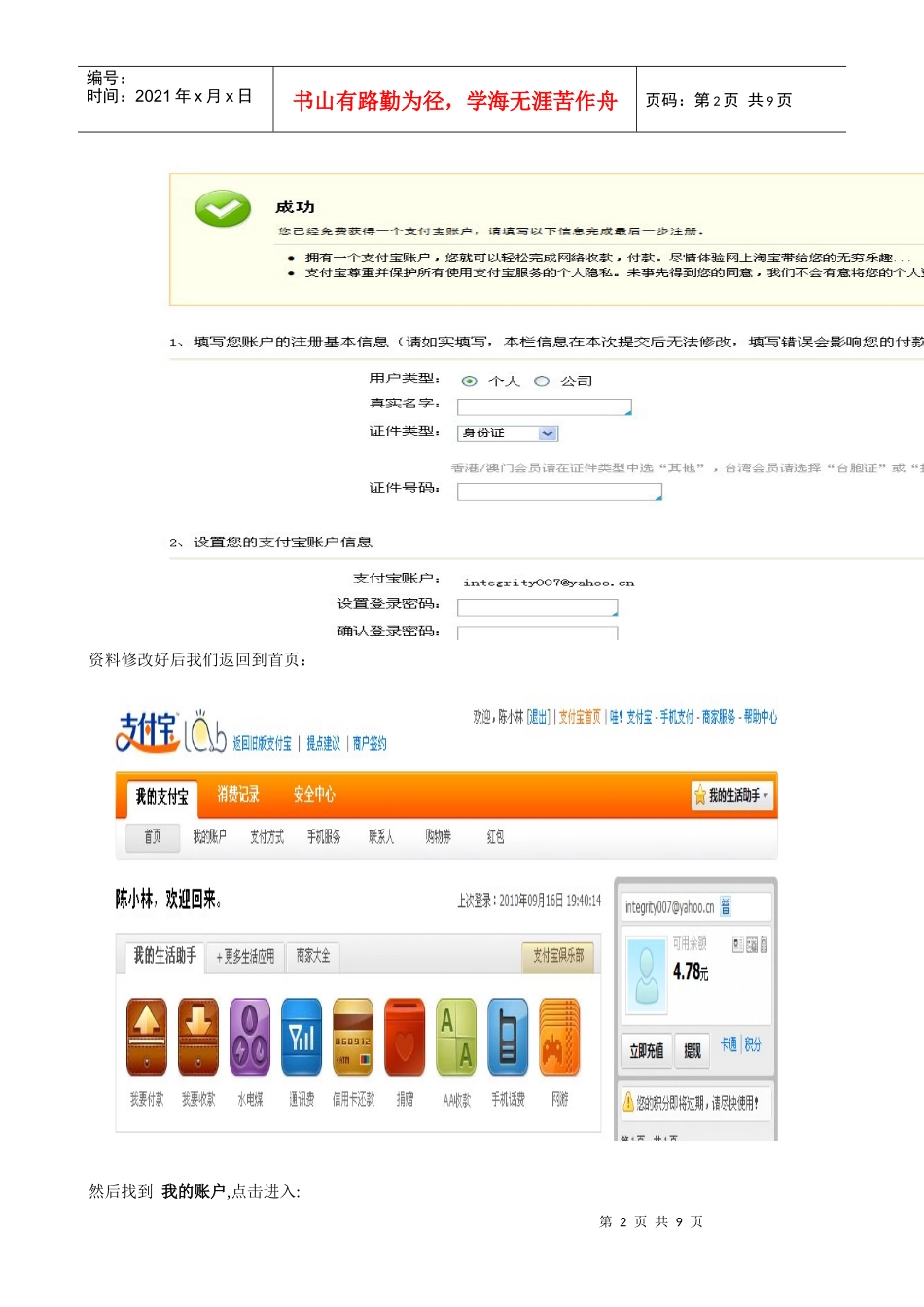
Task: Open the 我要收款 collect money icon
Action: (198, 1038)
